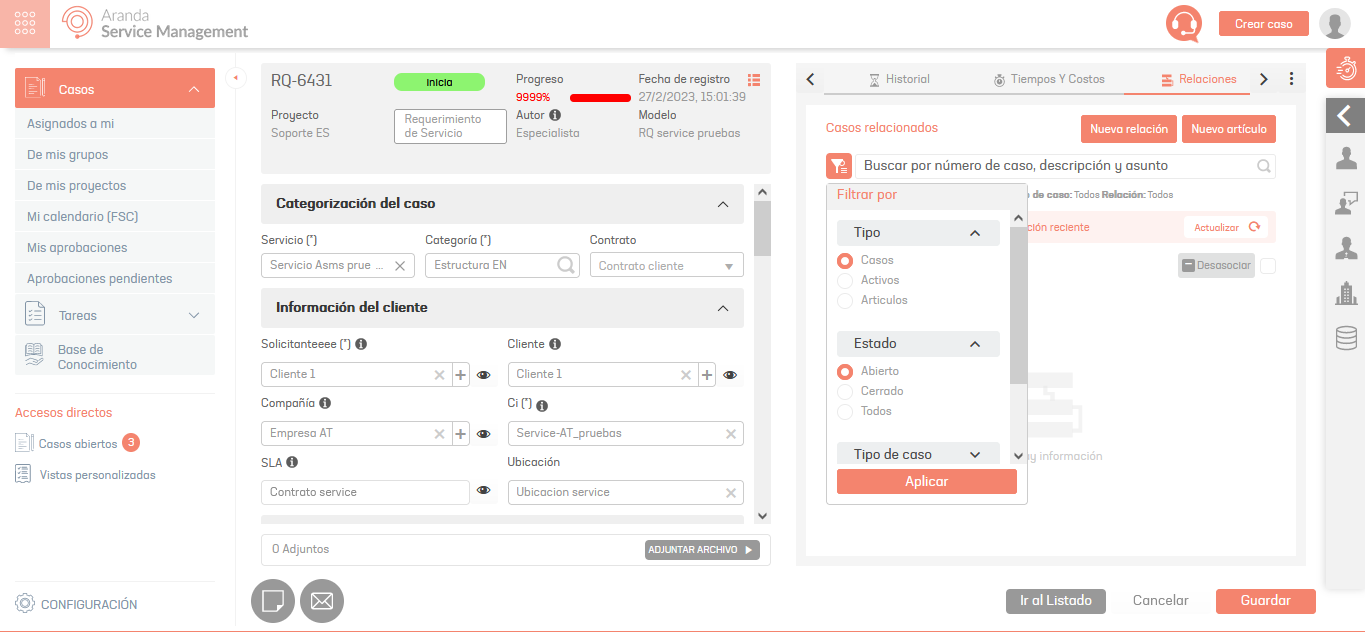Viewport: 1365px width, 632px height.
Task: Collapse the Categorización del caso section
Action: pyautogui.click(x=723, y=204)
